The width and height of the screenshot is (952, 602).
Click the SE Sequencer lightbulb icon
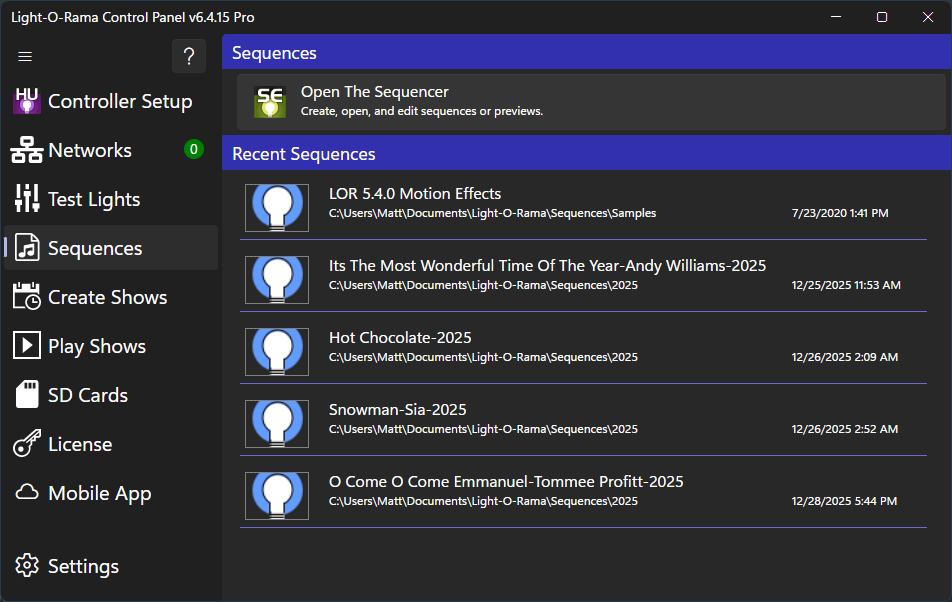coord(270,102)
